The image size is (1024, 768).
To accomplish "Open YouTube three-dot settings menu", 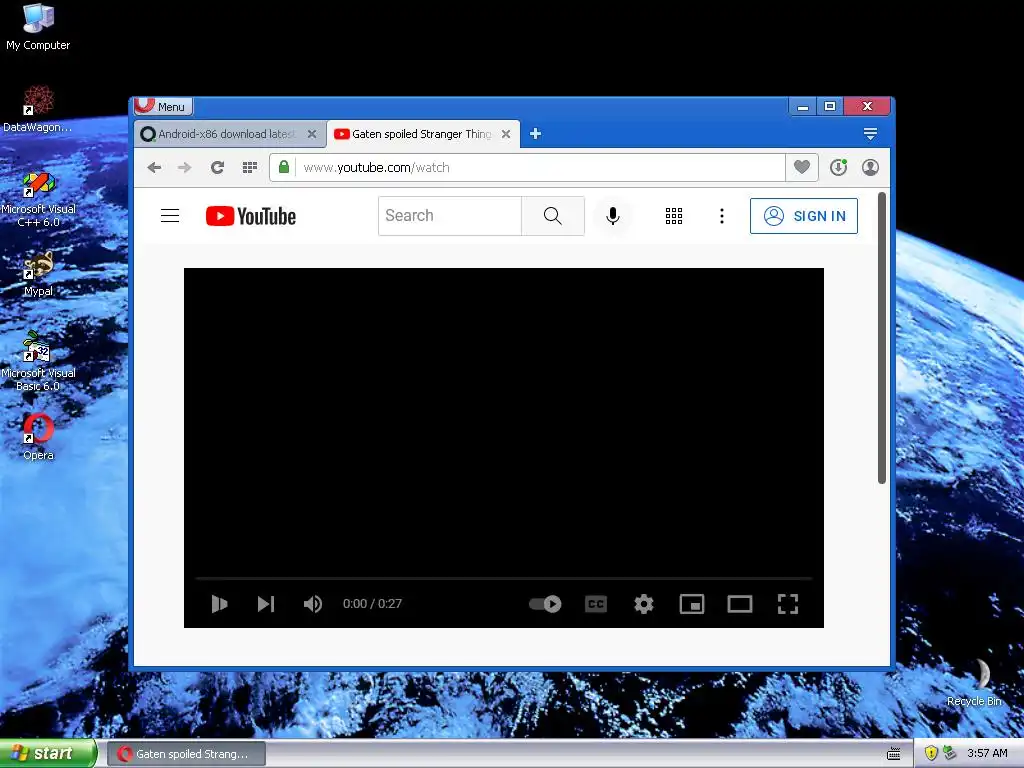I will coord(722,216).
